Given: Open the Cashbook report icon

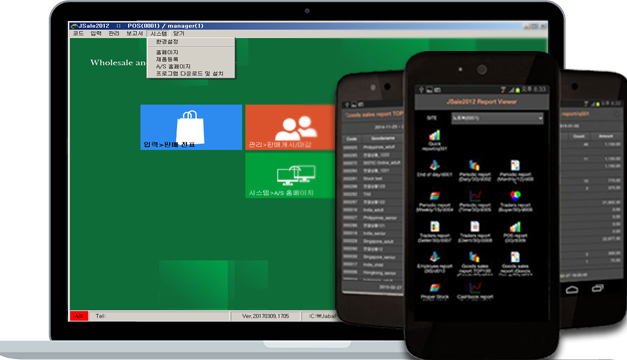Looking at the screenshot, I should point(475,291).
